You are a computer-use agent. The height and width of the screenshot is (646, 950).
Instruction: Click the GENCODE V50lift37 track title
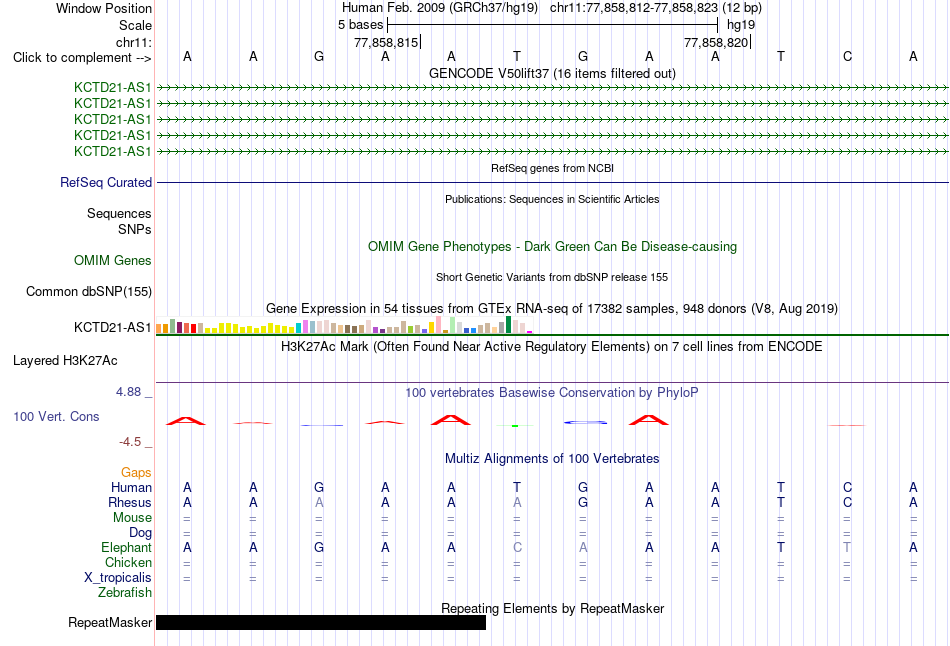(552, 73)
